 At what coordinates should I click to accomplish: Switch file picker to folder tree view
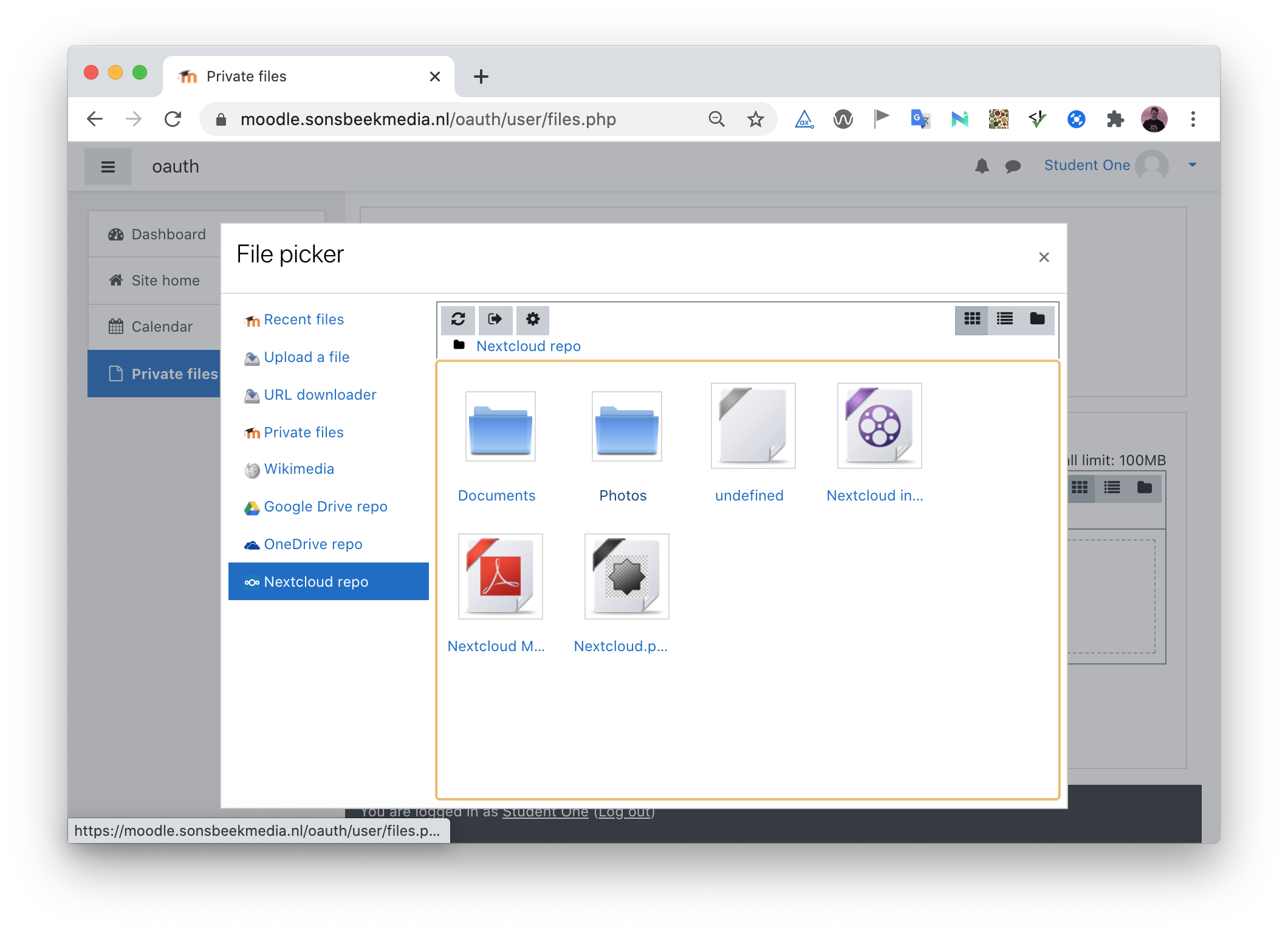coord(1037,319)
